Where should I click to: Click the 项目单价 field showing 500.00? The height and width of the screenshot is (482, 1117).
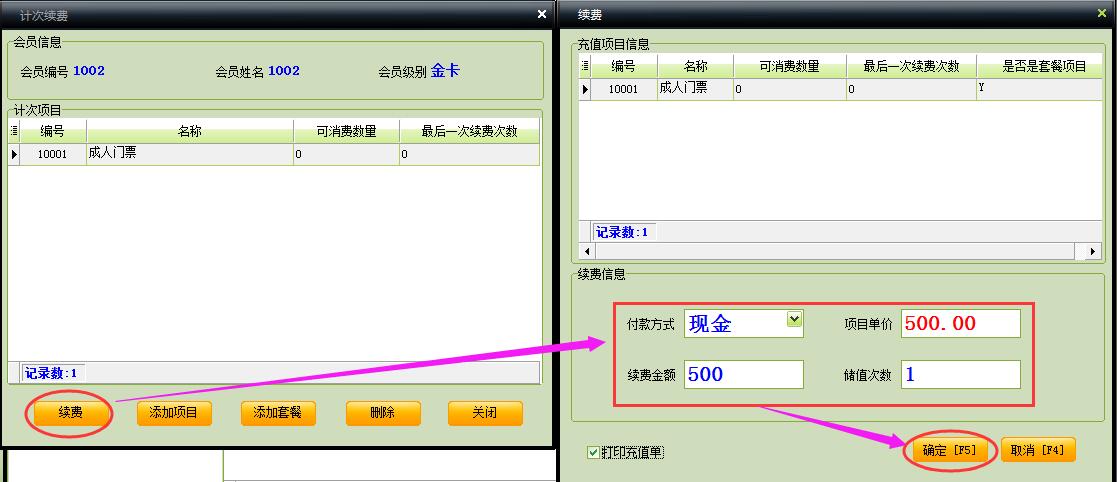tap(960, 324)
